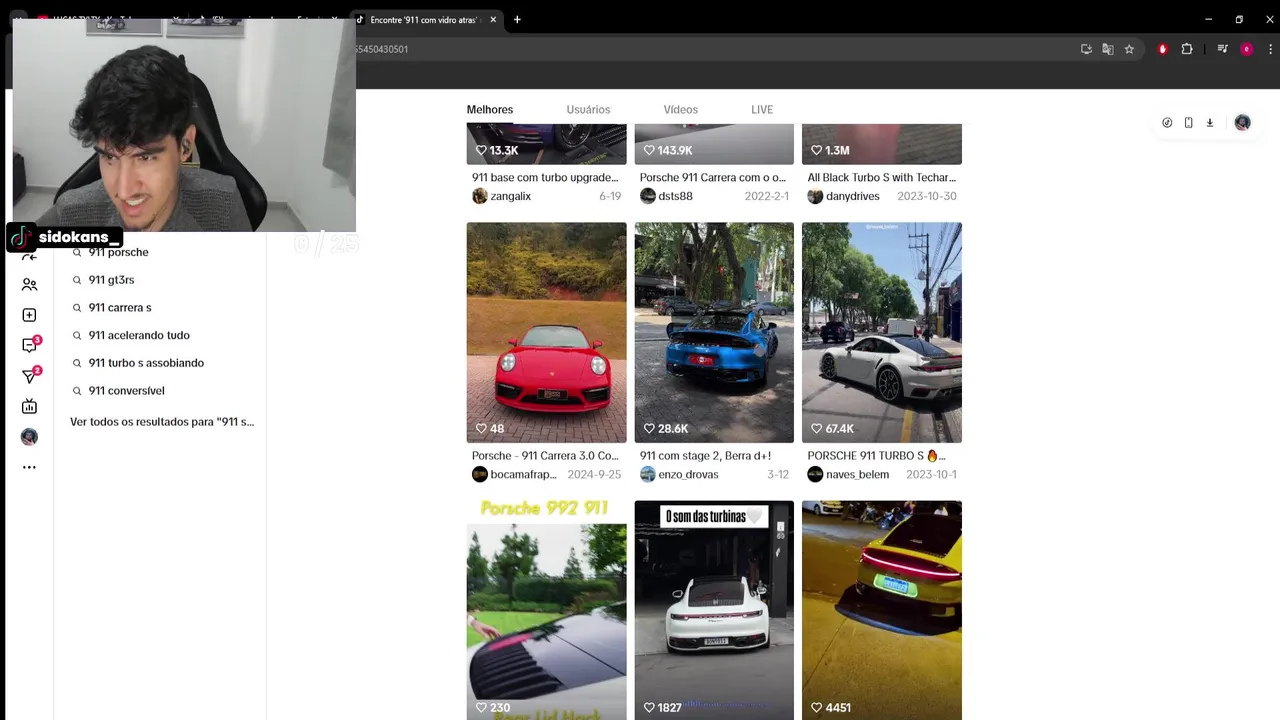The image size is (1280, 720).
Task: Open the TikTok profile avatar at top right
Action: coord(1242,123)
